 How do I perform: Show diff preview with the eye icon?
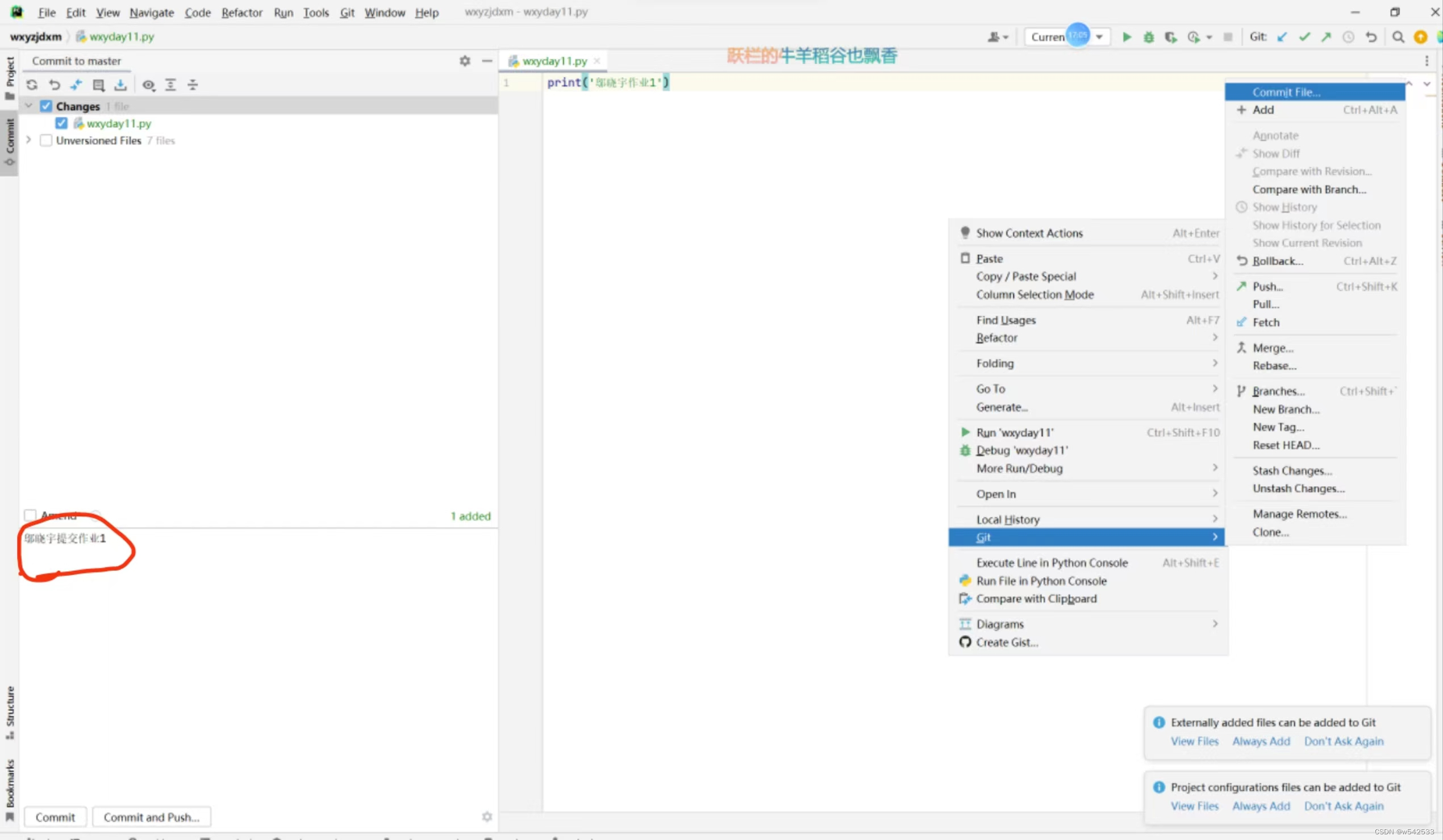point(149,85)
